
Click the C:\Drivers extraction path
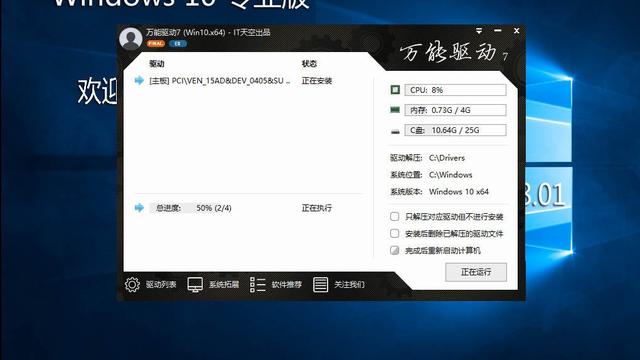447,158
